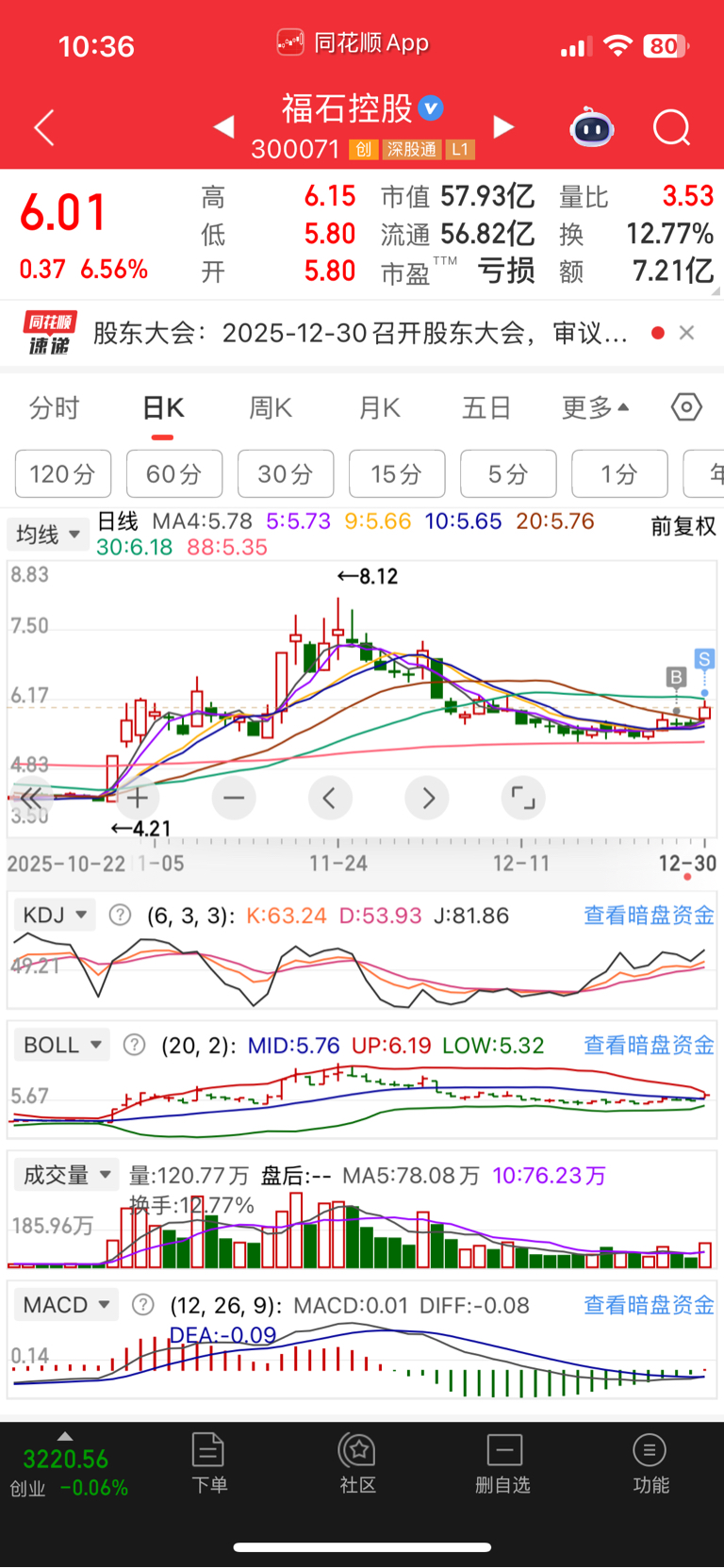Viewport: 724px width, 1568px height.
Task: Tap the market cap 57.93亿
Action: pyautogui.click(x=487, y=196)
